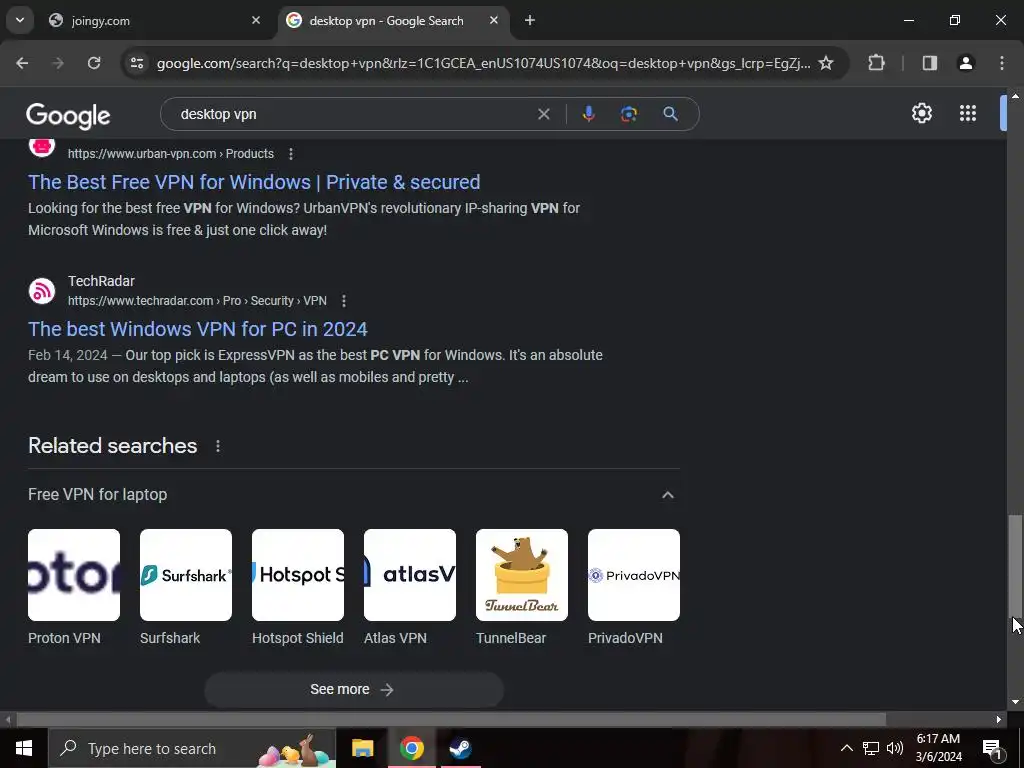Open more options for TechRadar result
Screen dimensions: 1024x768
pyautogui.click(x=344, y=301)
